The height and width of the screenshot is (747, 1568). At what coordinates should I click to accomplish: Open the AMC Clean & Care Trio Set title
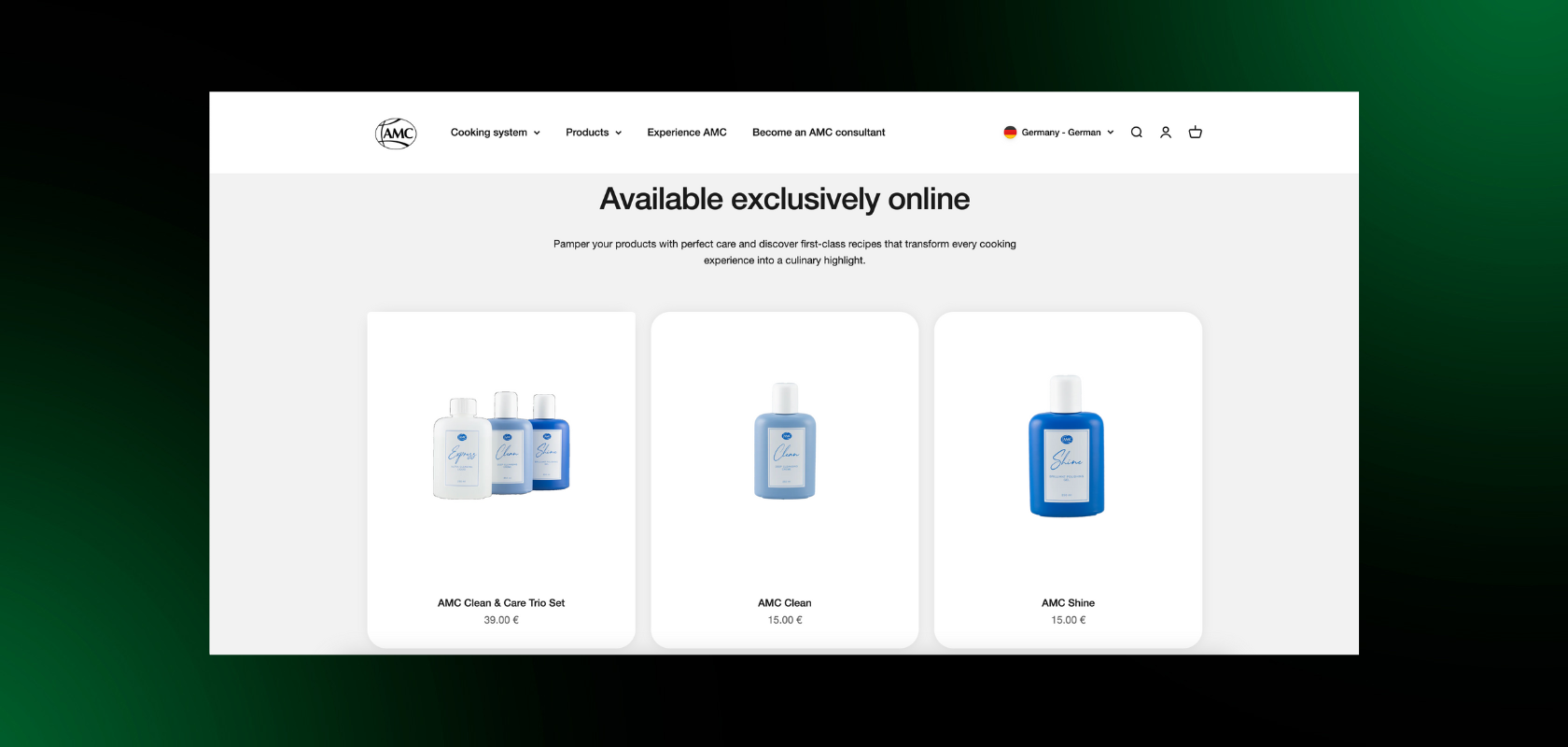pos(501,603)
